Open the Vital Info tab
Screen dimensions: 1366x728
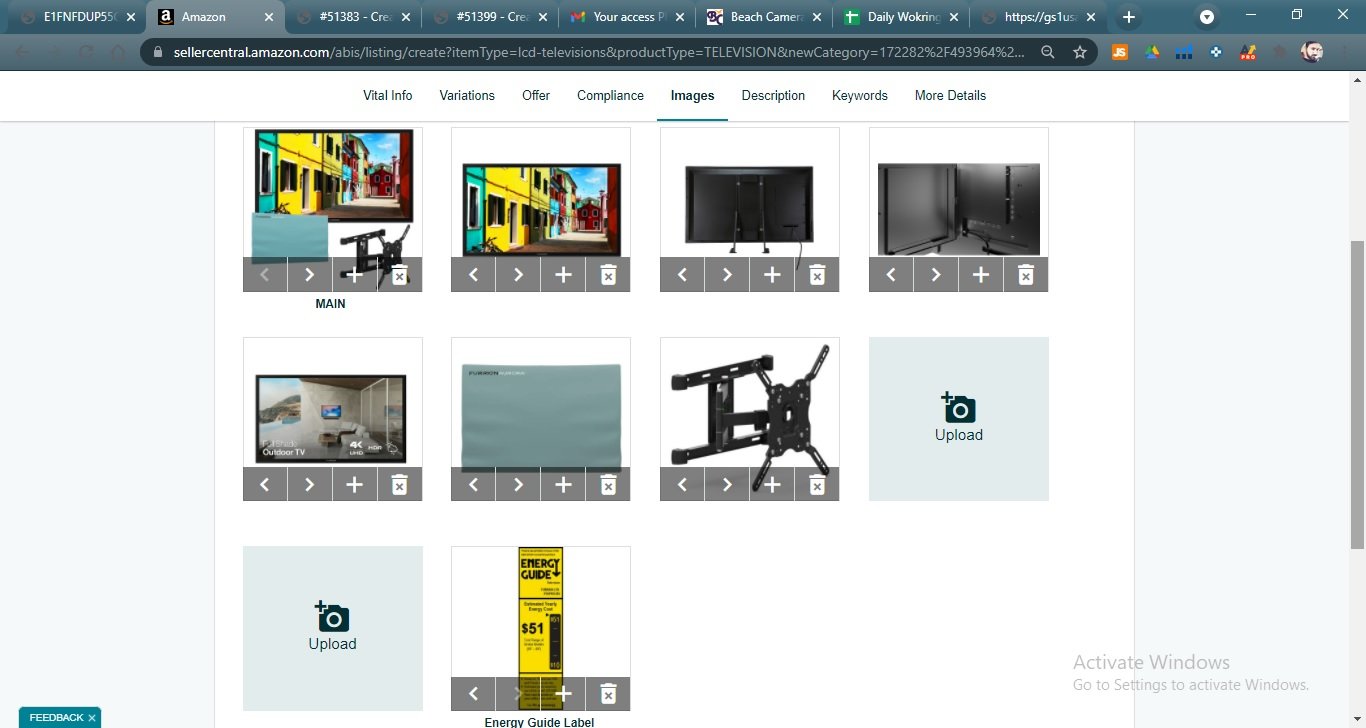click(387, 96)
